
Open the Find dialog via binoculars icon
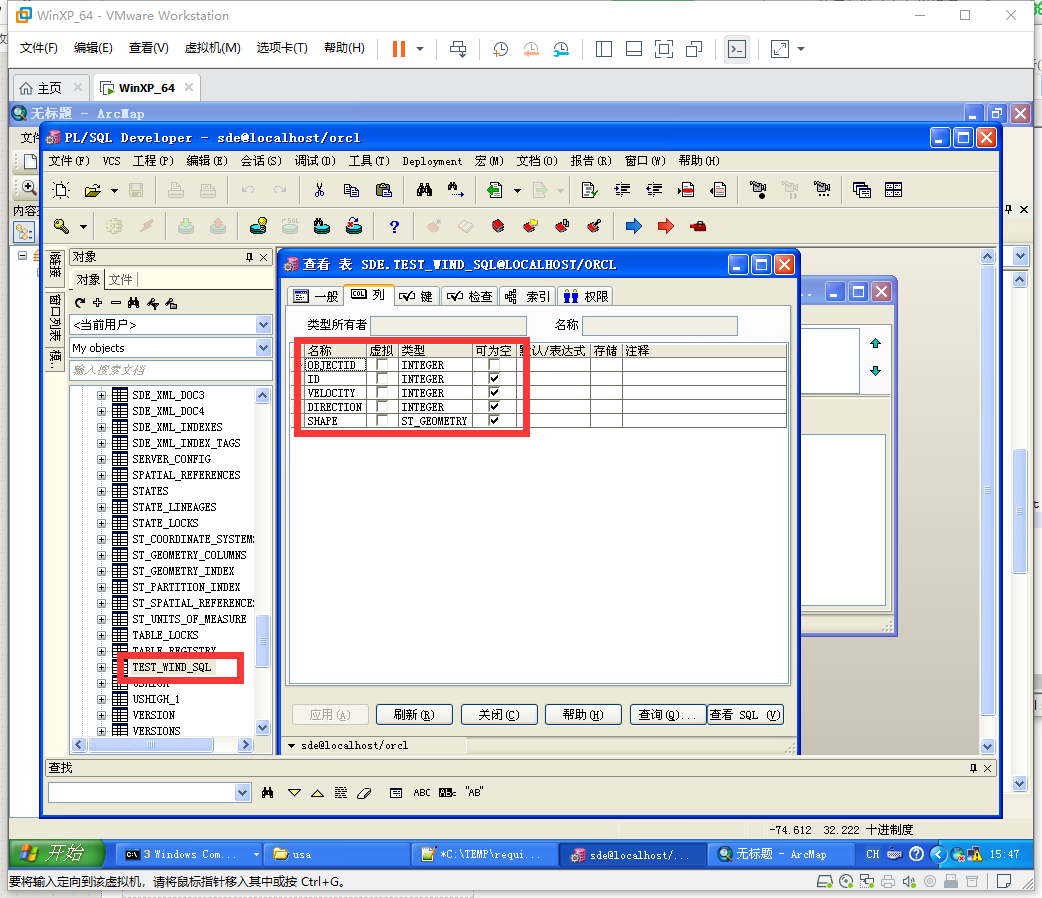[424, 190]
